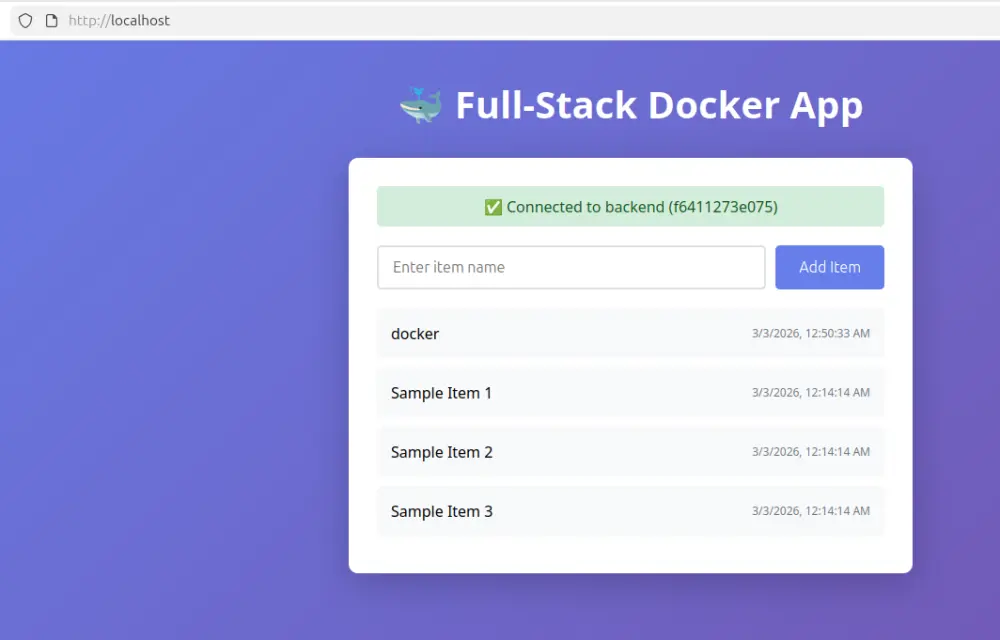
Task: Click the Connected to backend status banner
Action: [630, 207]
